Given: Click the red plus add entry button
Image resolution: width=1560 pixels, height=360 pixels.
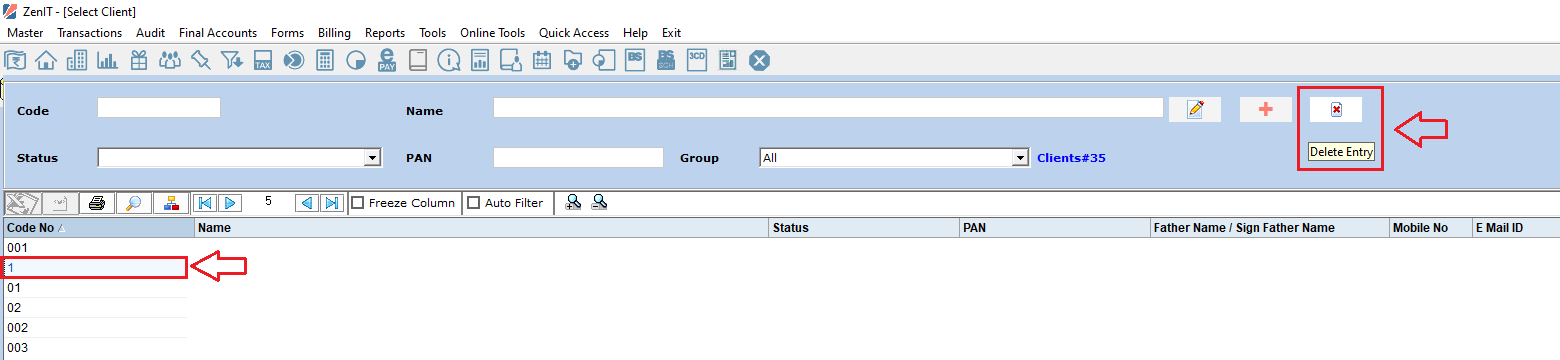Looking at the screenshot, I should [1266, 110].
